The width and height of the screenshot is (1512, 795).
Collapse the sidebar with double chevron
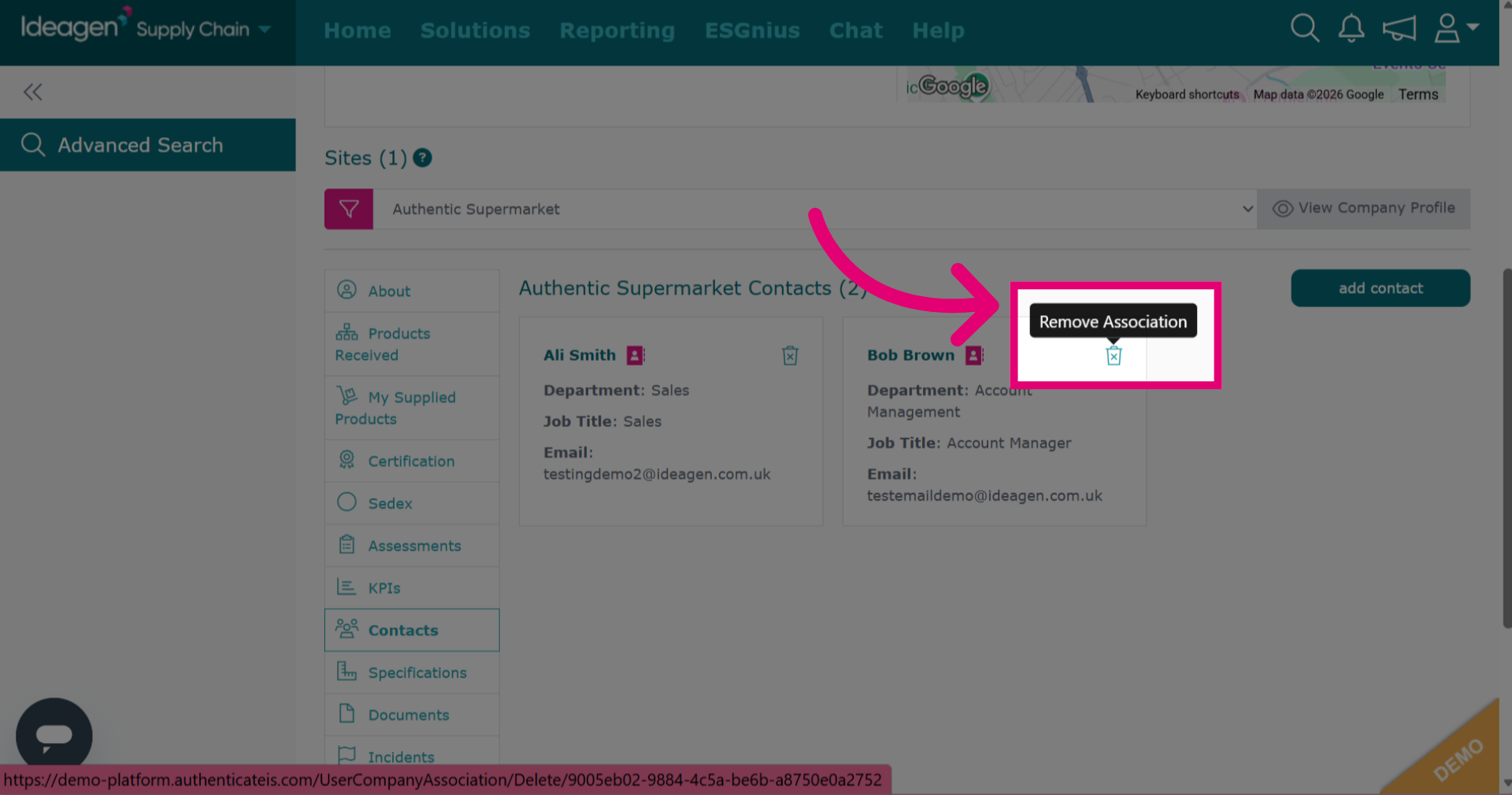32,92
